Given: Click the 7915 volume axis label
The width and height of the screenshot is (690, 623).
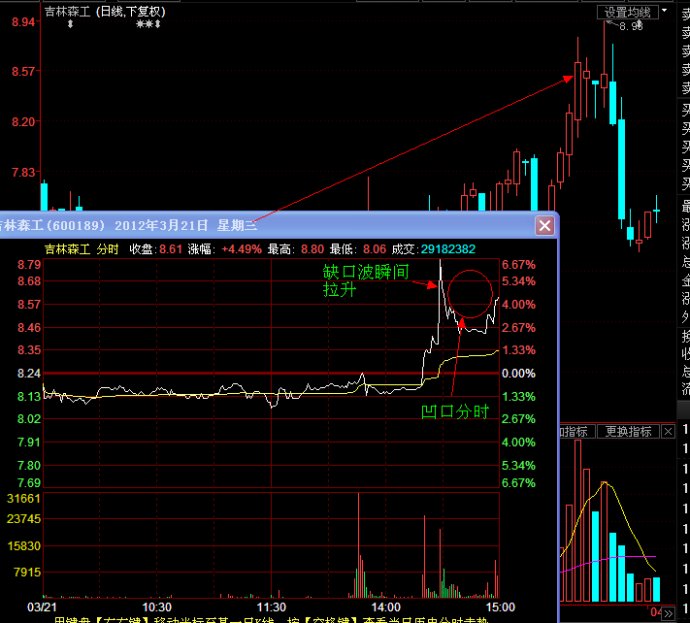Looking at the screenshot, I should click(27, 572).
